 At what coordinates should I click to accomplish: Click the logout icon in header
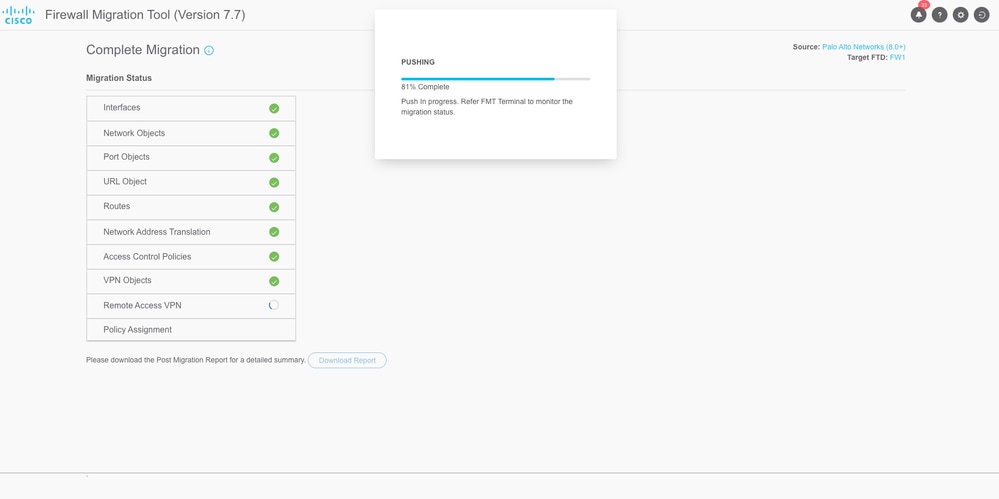point(981,15)
